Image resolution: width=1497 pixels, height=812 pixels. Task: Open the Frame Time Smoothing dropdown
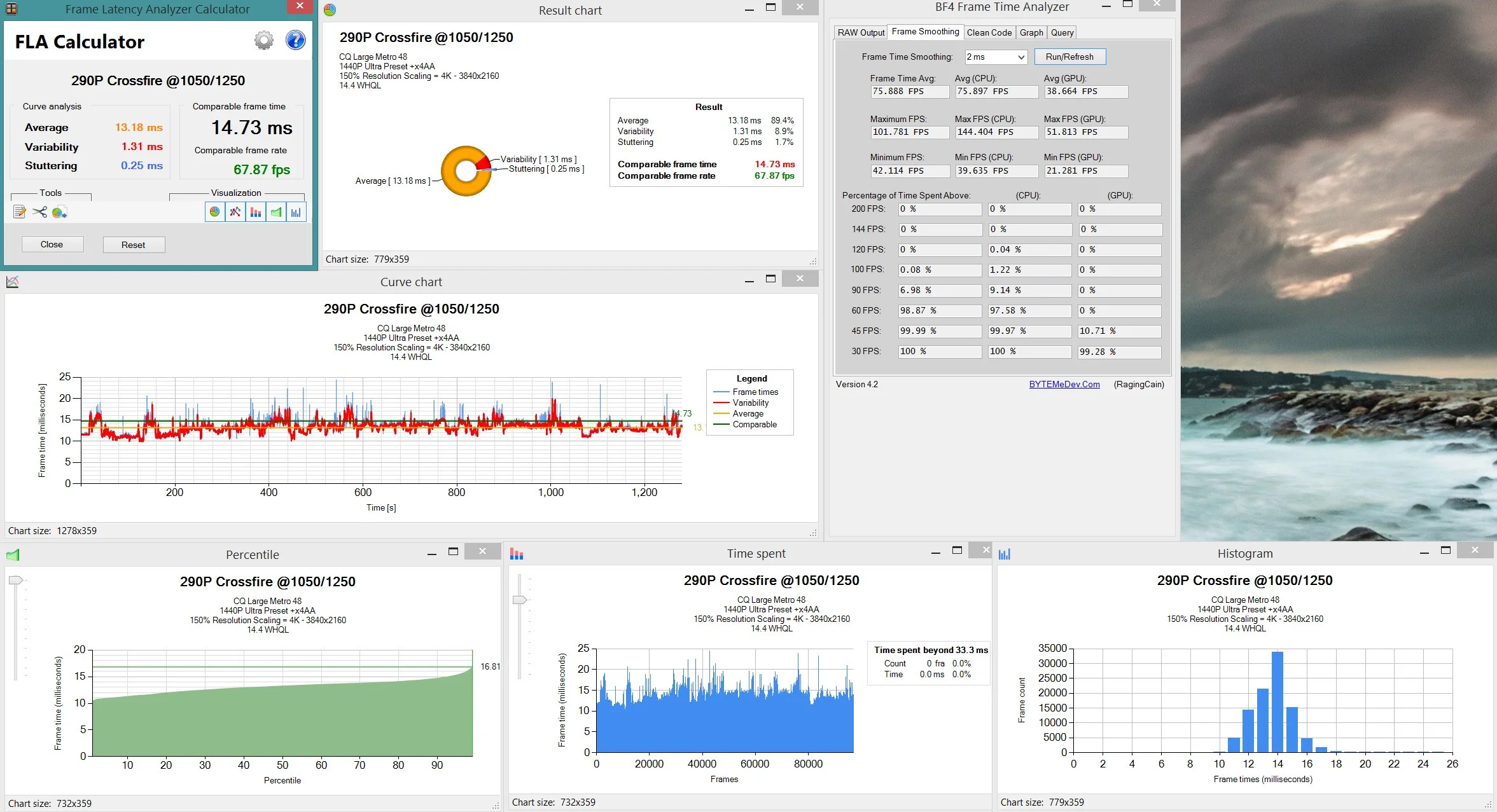pyautogui.click(x=996, y=57)
